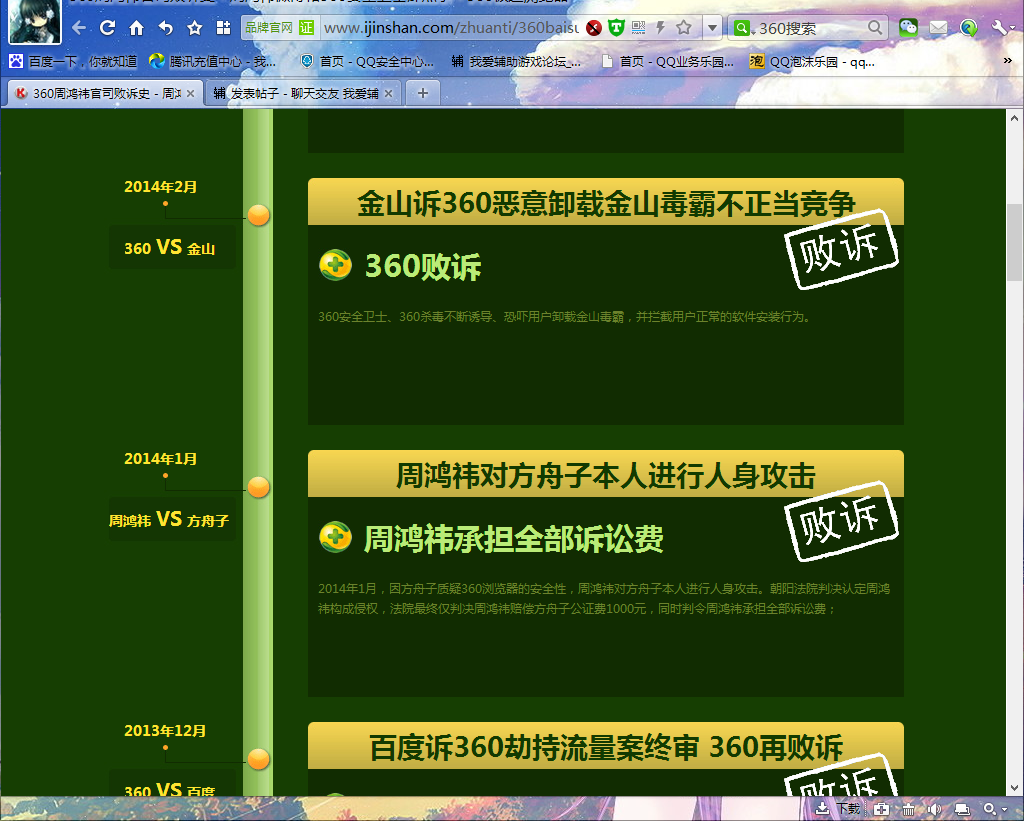The width and height of the screenshot is (1024, 821).
Task: Click the scrollbar up arrow
Action: 1014,118
